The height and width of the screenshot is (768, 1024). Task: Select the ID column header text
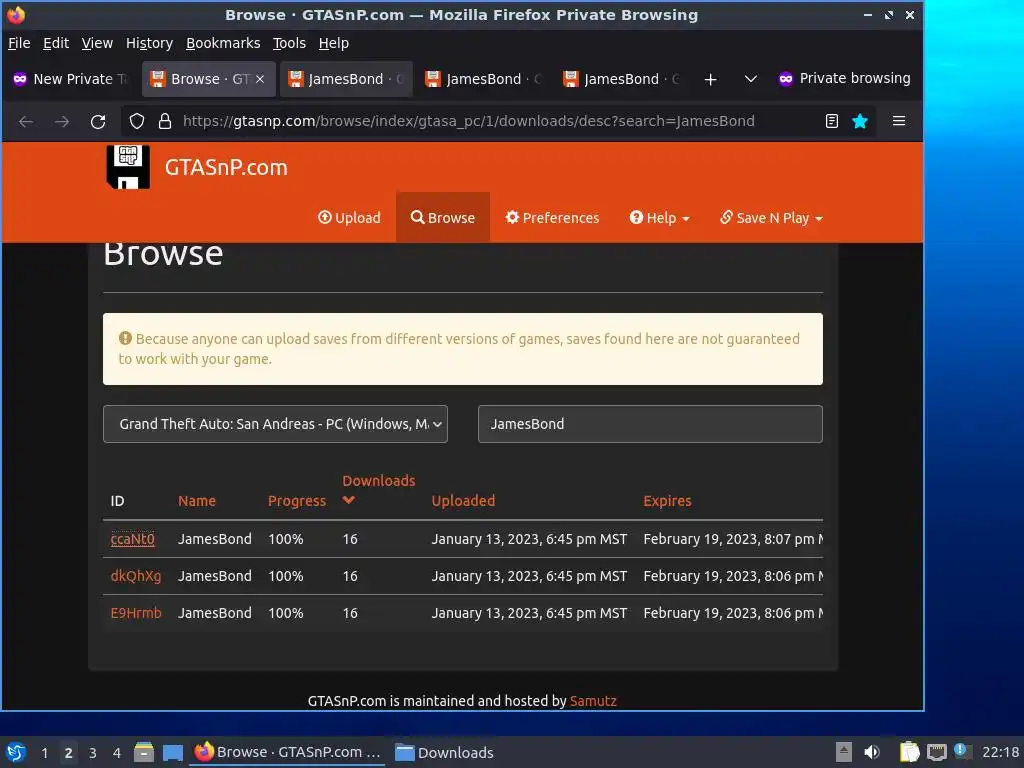click(117, 501)
